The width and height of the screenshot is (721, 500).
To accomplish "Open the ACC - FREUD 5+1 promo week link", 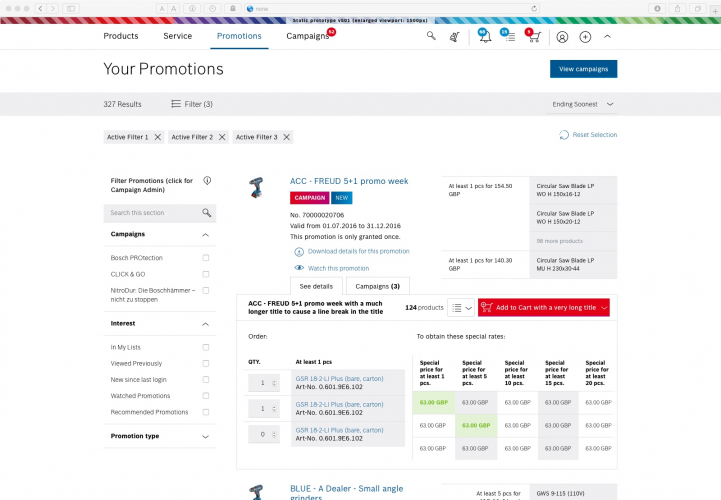I will [349, 181].
